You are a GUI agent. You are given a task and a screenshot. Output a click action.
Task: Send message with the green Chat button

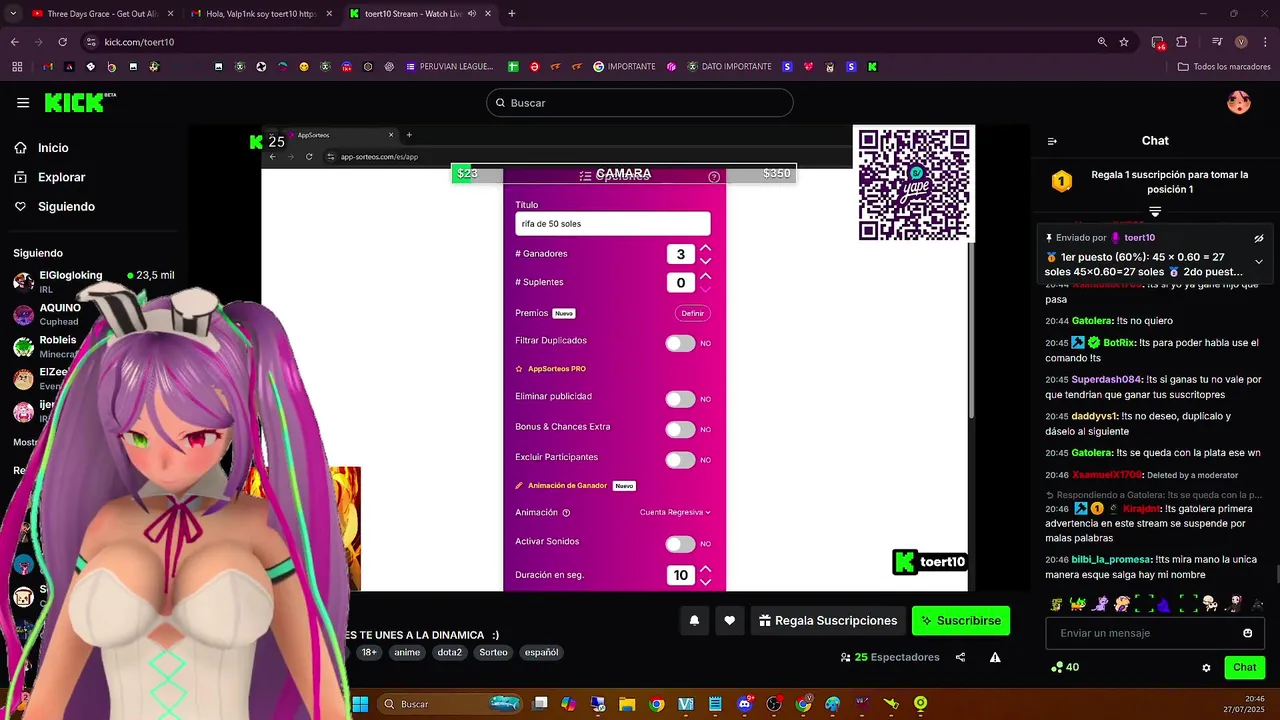click(1244, 667)
